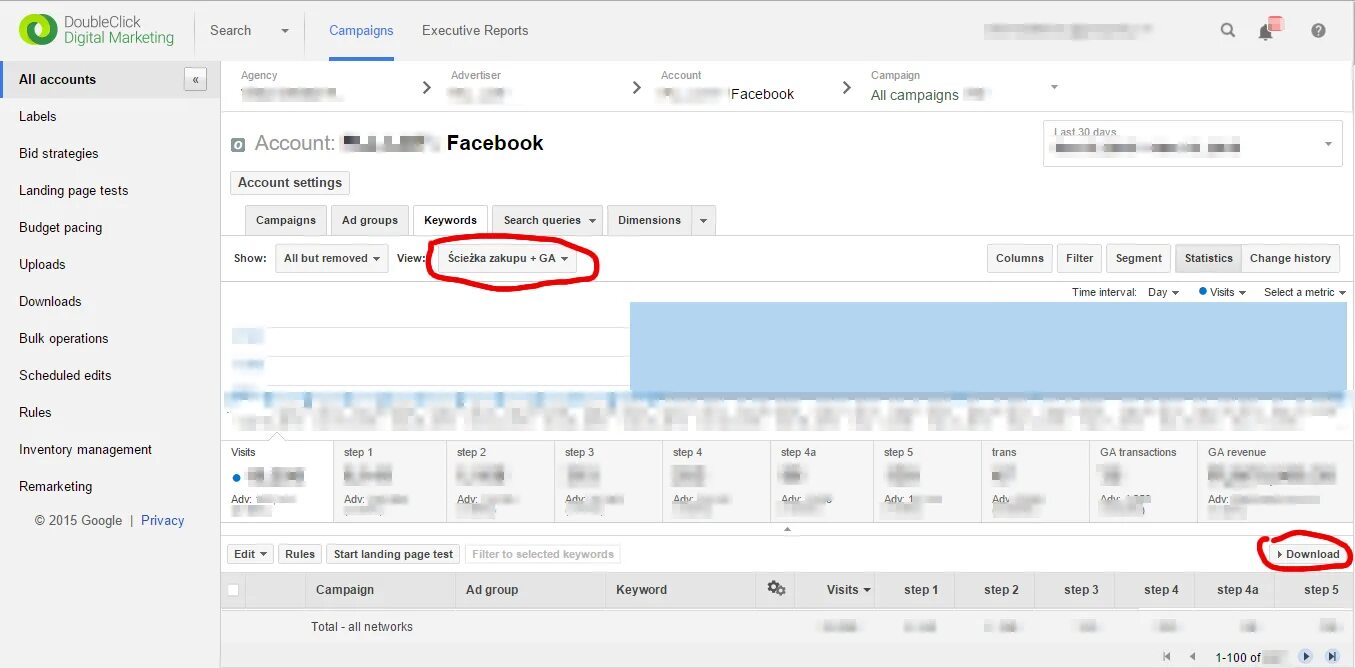
Task: Open the Select a metric dropdown
Action: pyautogui.click(x=1304, y=292)
